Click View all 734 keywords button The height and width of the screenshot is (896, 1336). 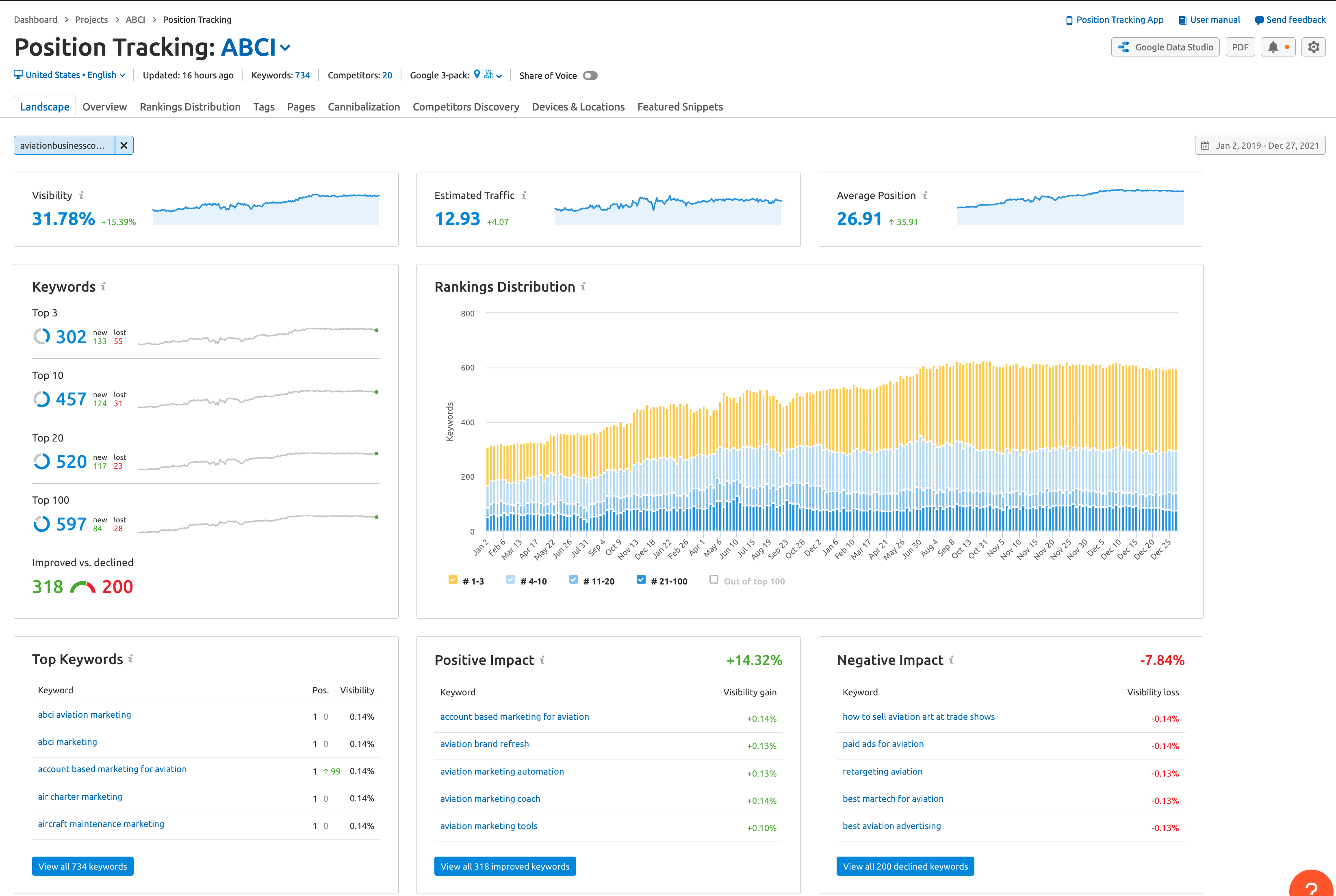coord(83,866)
